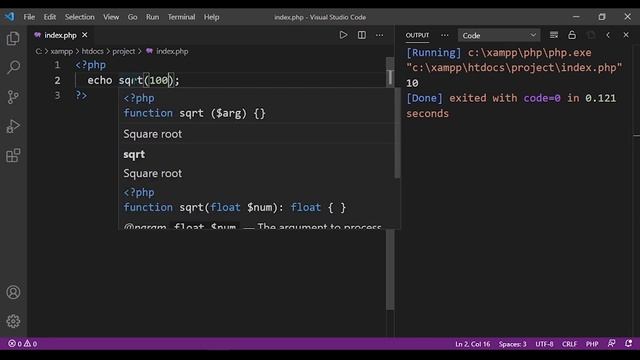640x360 pixels.
Task: Open the Search view in the activity bar
Action: (13, 67)
